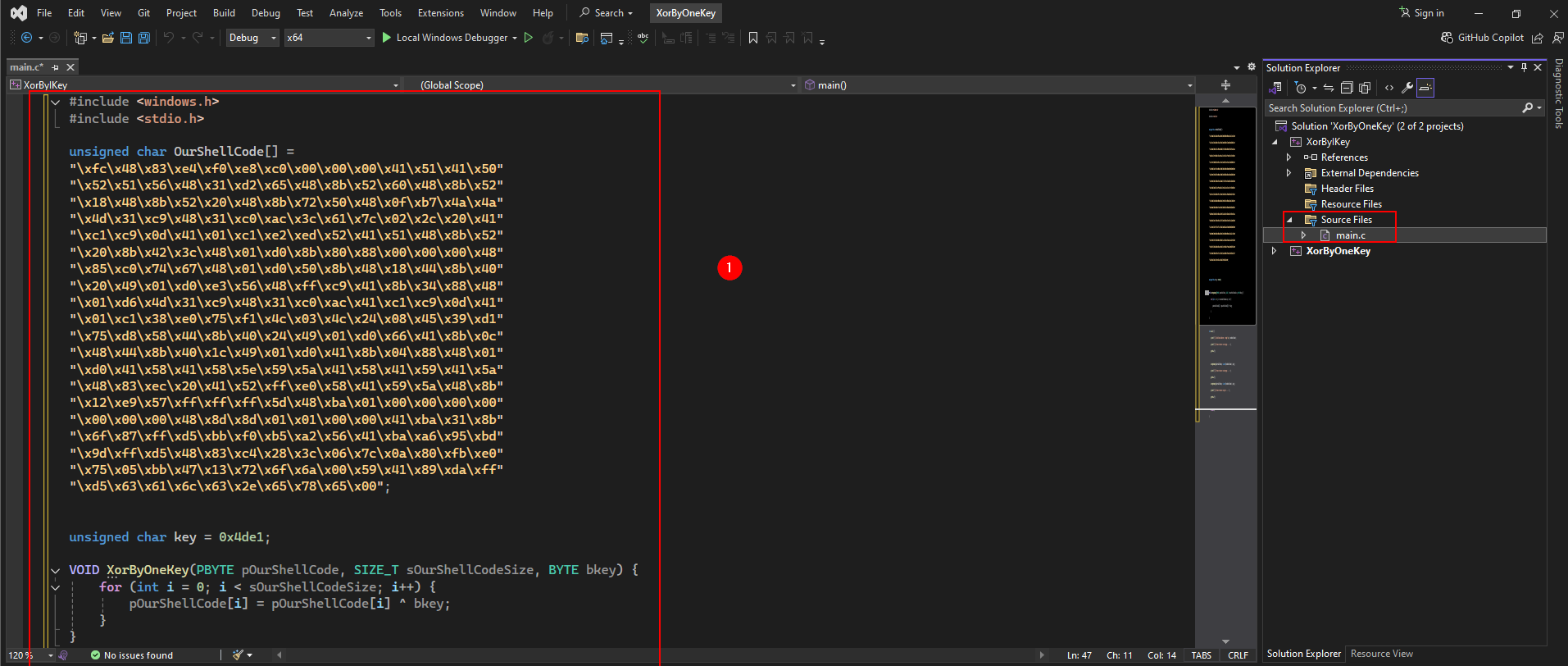Screen dimensions: 1568x666
Task: Click the editor vertical scrollbar minimap
Action: [1226, 369]
